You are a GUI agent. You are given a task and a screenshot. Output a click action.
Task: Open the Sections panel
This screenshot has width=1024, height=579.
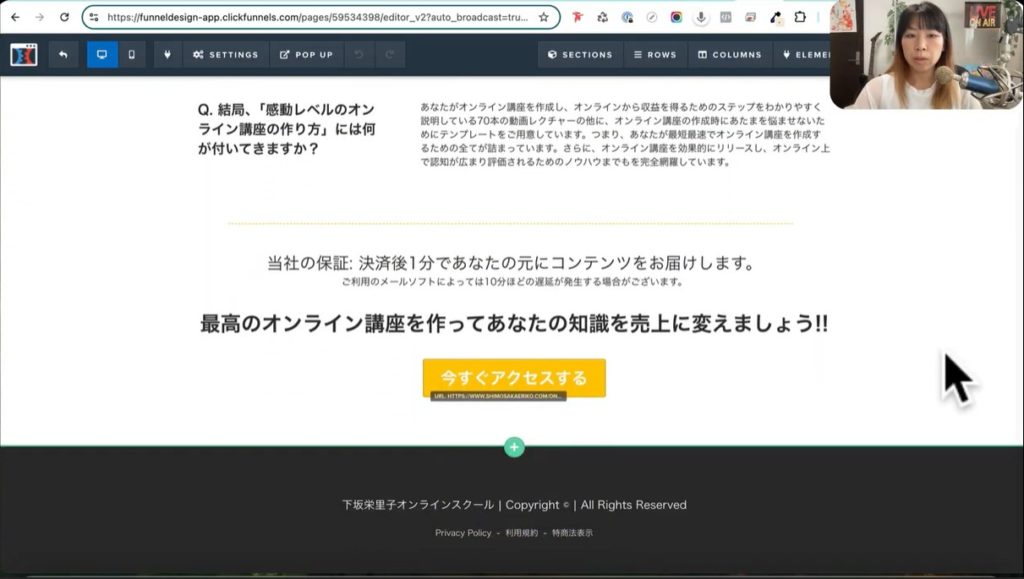point(580,55)
